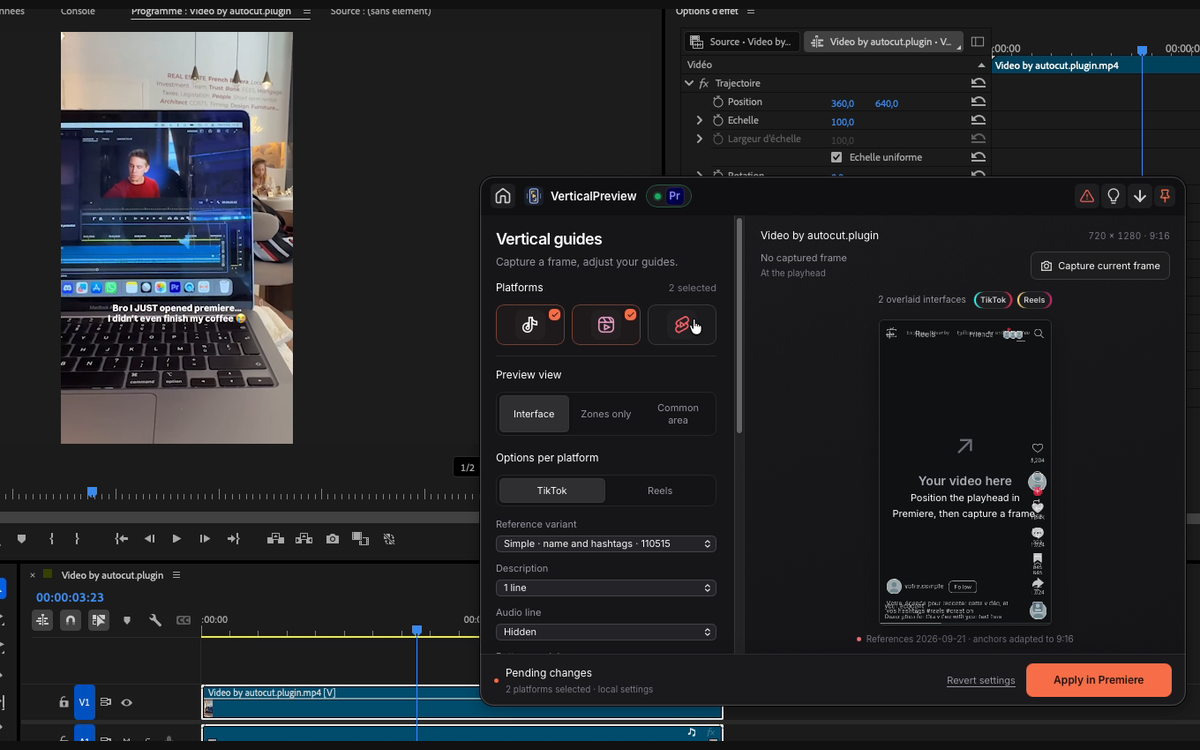Click the Revert settings link
This screenshot has width=1200, height=750.
click(981, 681)
